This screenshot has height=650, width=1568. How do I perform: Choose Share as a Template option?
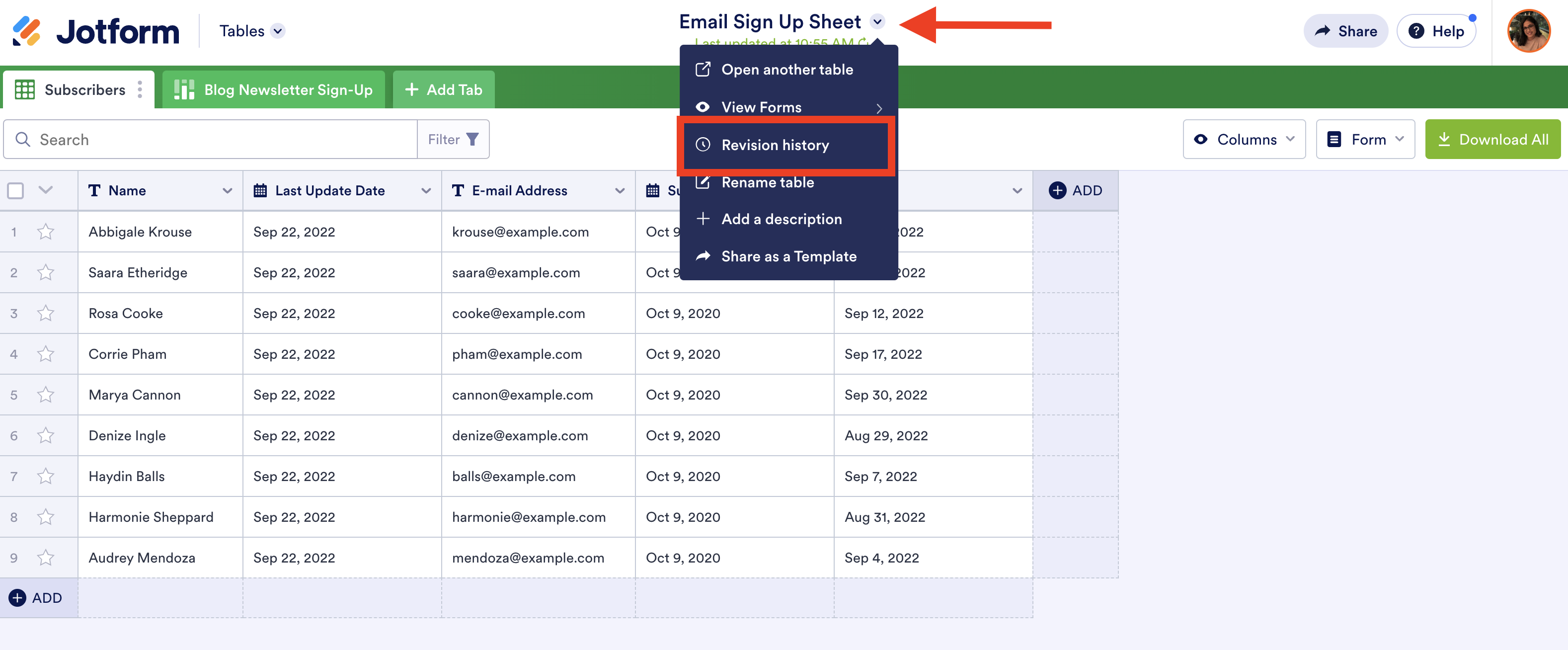(788, 256)
